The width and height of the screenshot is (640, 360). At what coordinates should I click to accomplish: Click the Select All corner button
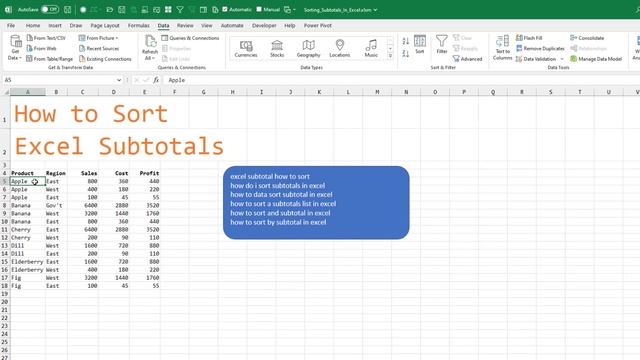(x=5, y=92)
